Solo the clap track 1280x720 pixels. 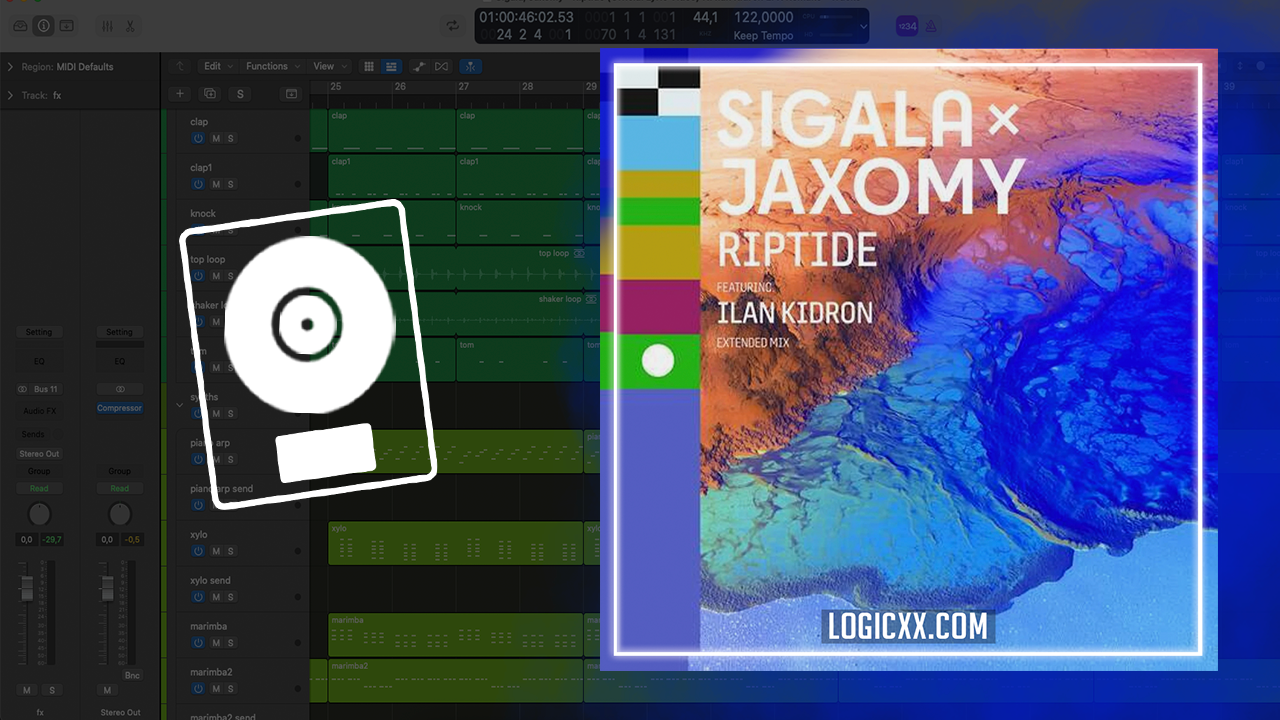click(x=230, y=138)
